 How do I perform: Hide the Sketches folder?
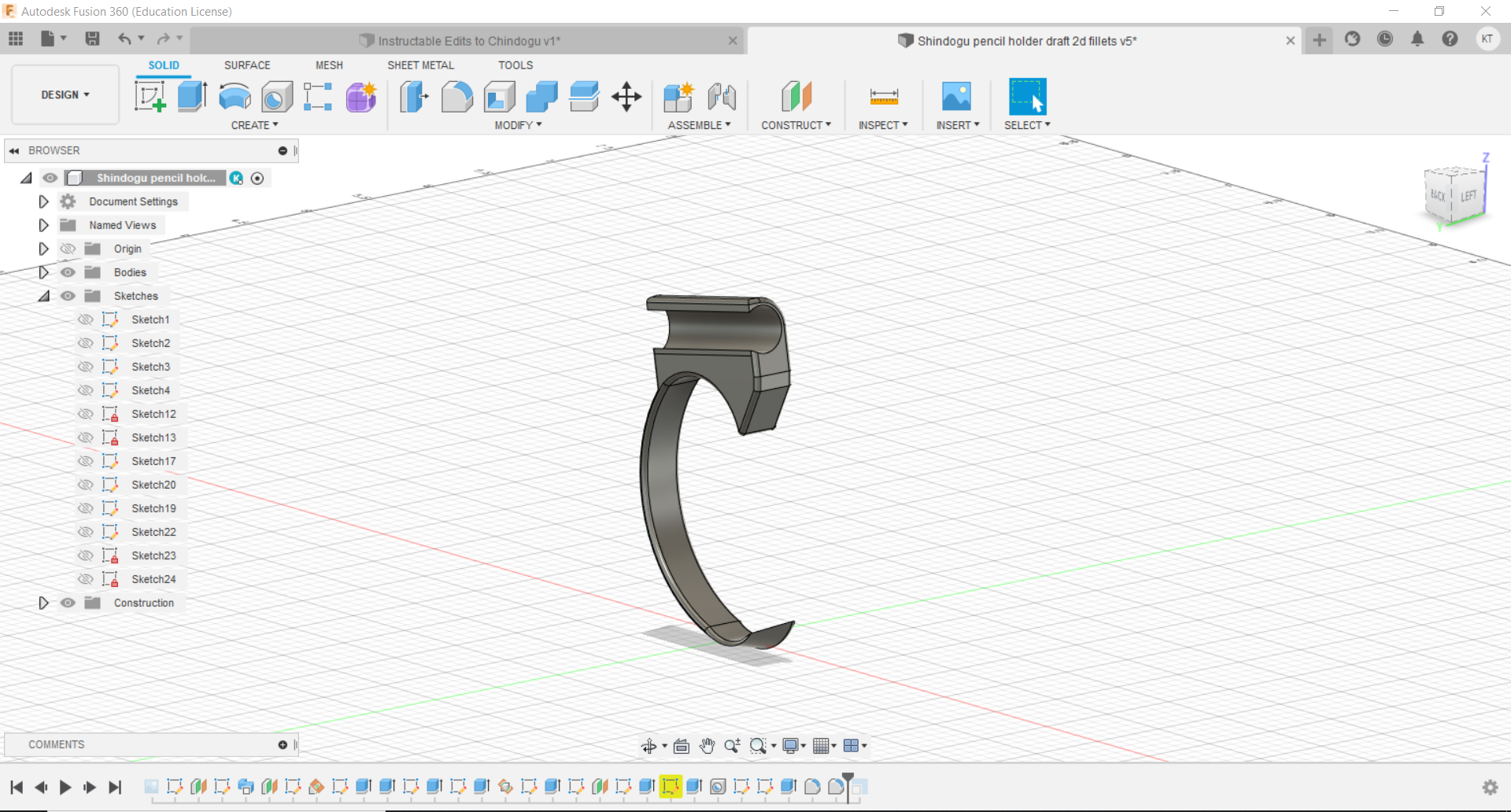pyautogui.click(x=68, y=296)
